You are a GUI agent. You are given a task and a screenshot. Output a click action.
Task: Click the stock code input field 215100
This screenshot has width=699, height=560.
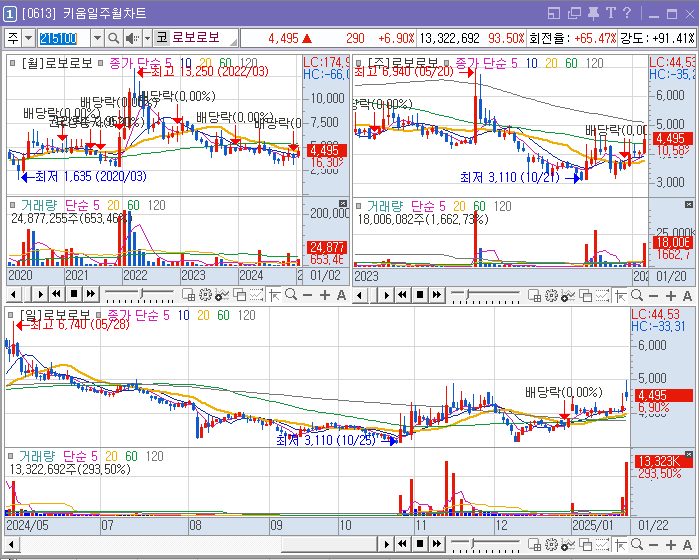click(x=64, y=38)
